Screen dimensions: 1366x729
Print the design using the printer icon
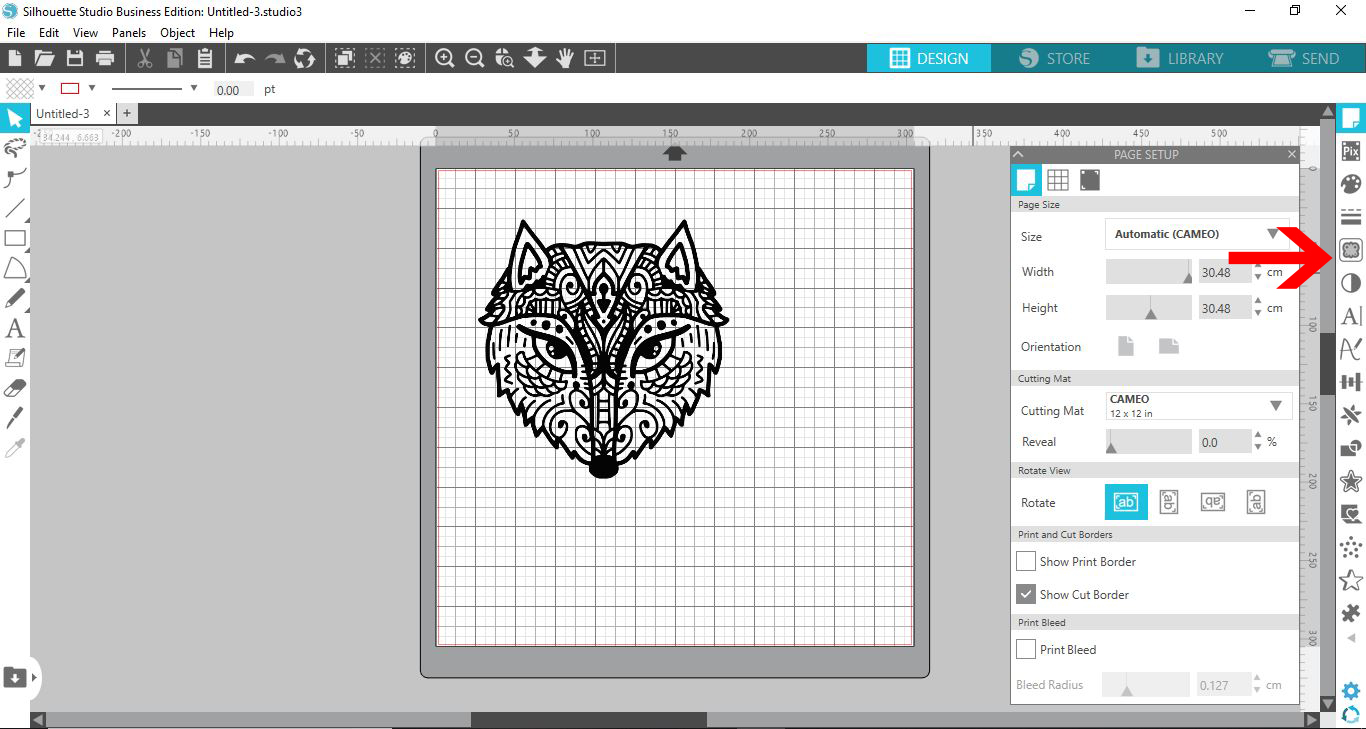click(x=104, y=58)
